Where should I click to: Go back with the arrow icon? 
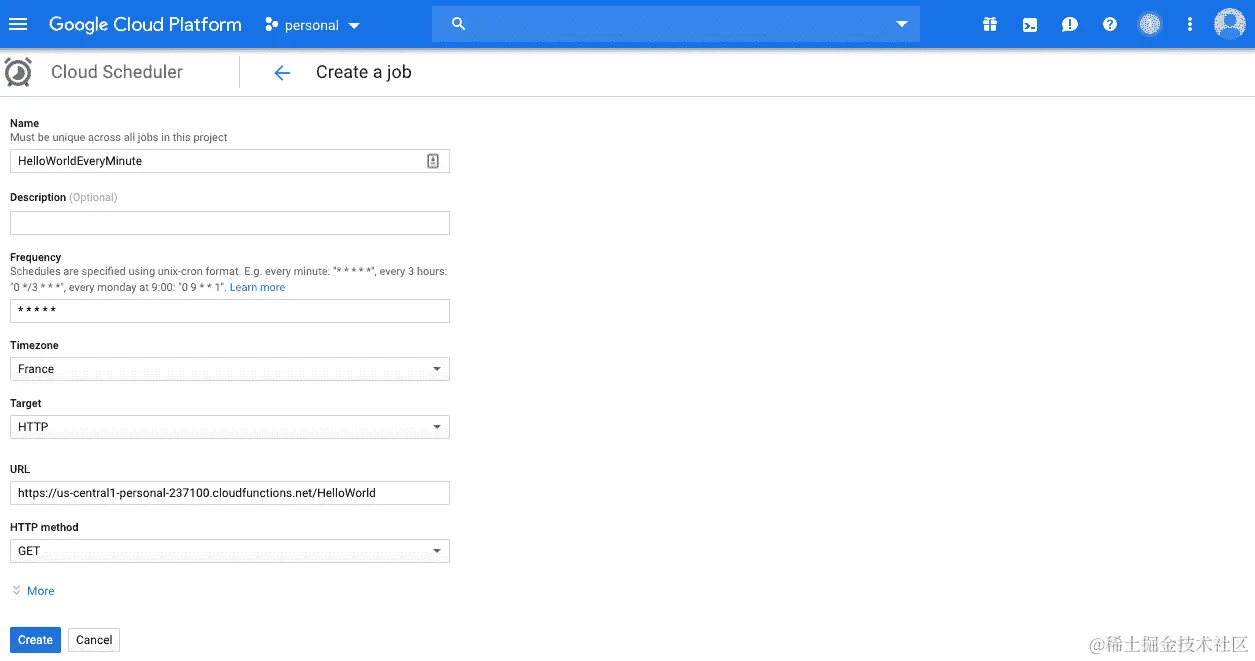(x=282, y=72)
